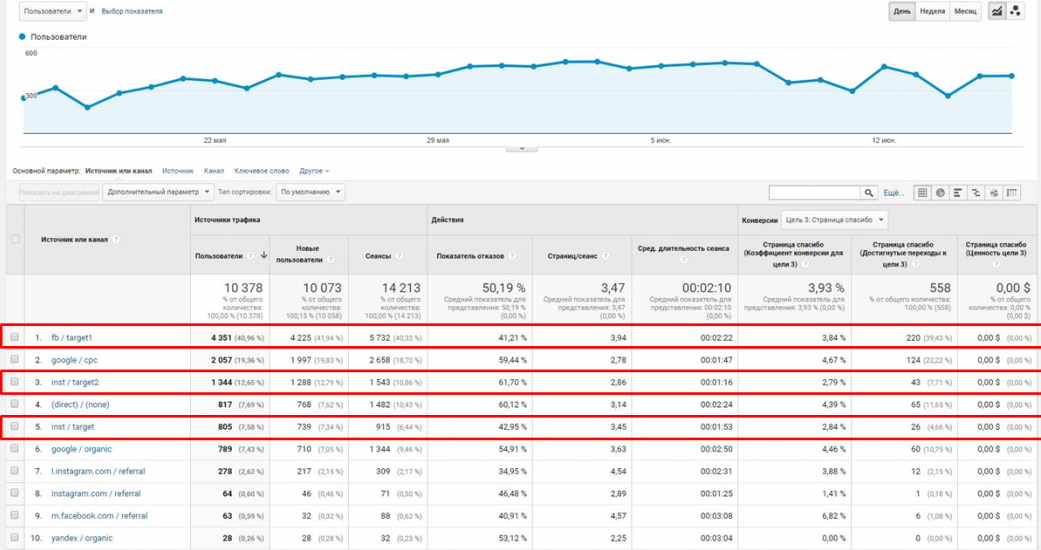
Task: Expand the Другое parameter dropdown
Action: tap(314, 171)
